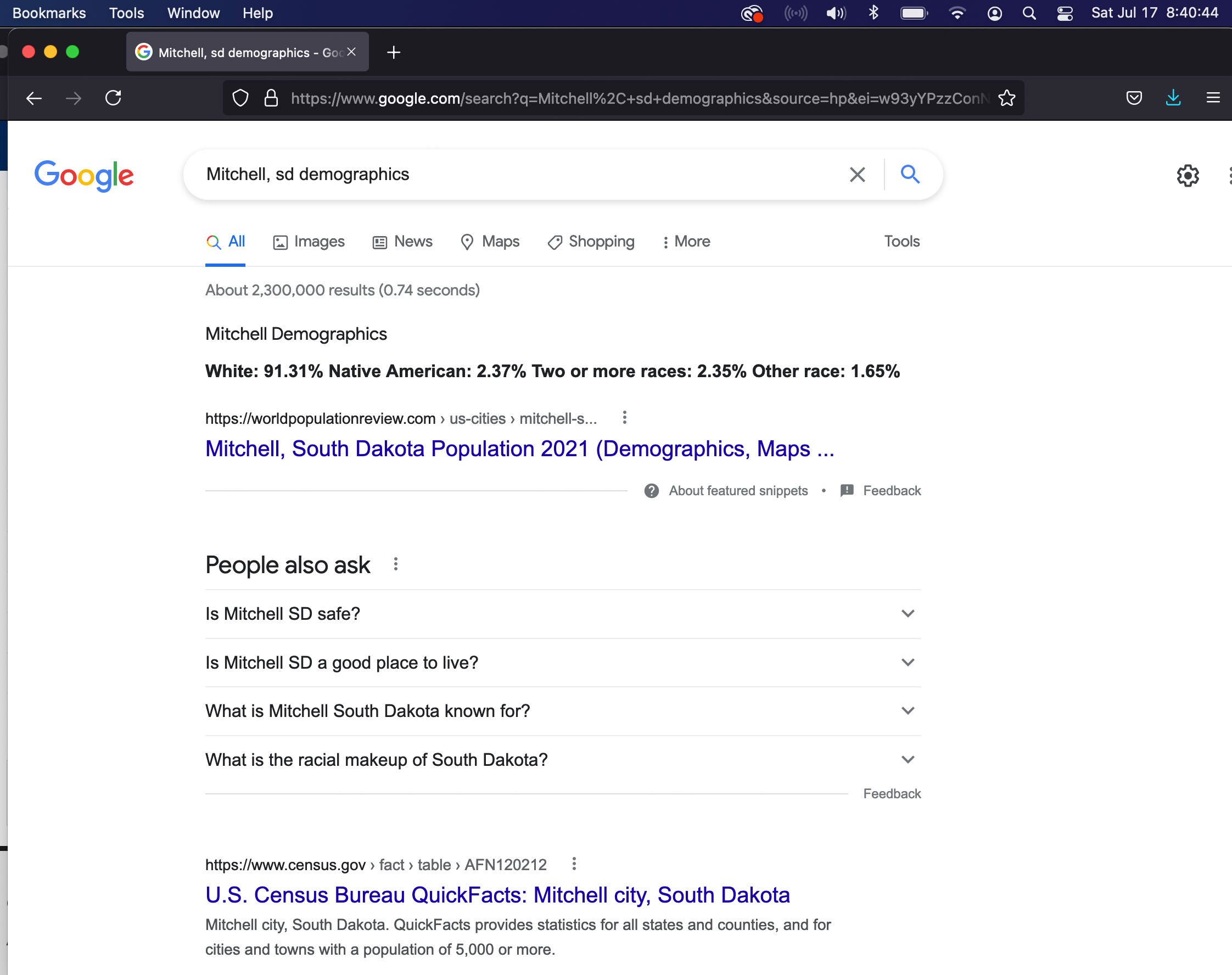1232x975 pixels.
Task: Click the Bluetooth menu bar icon
Action: (x=873, y=13)
